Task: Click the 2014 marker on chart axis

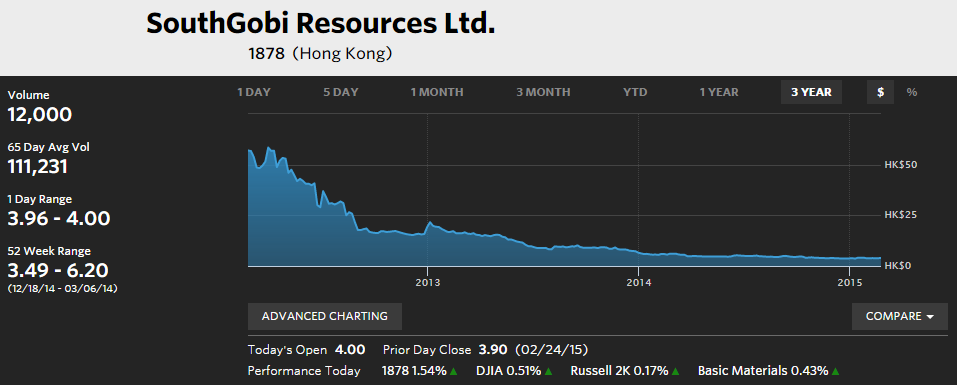Action: (x=638, y=283)
